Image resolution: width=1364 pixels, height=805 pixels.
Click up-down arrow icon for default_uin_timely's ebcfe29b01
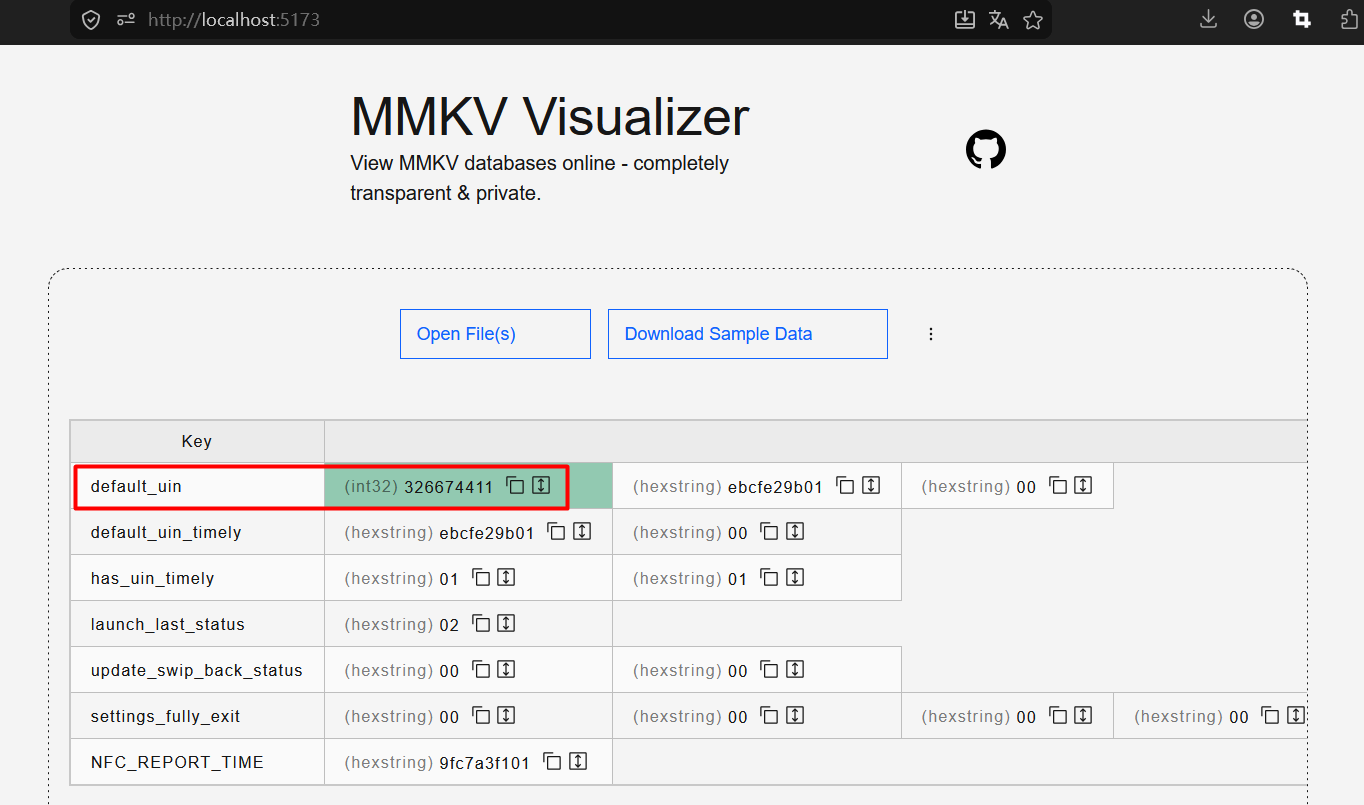click(x=583, y=532)
